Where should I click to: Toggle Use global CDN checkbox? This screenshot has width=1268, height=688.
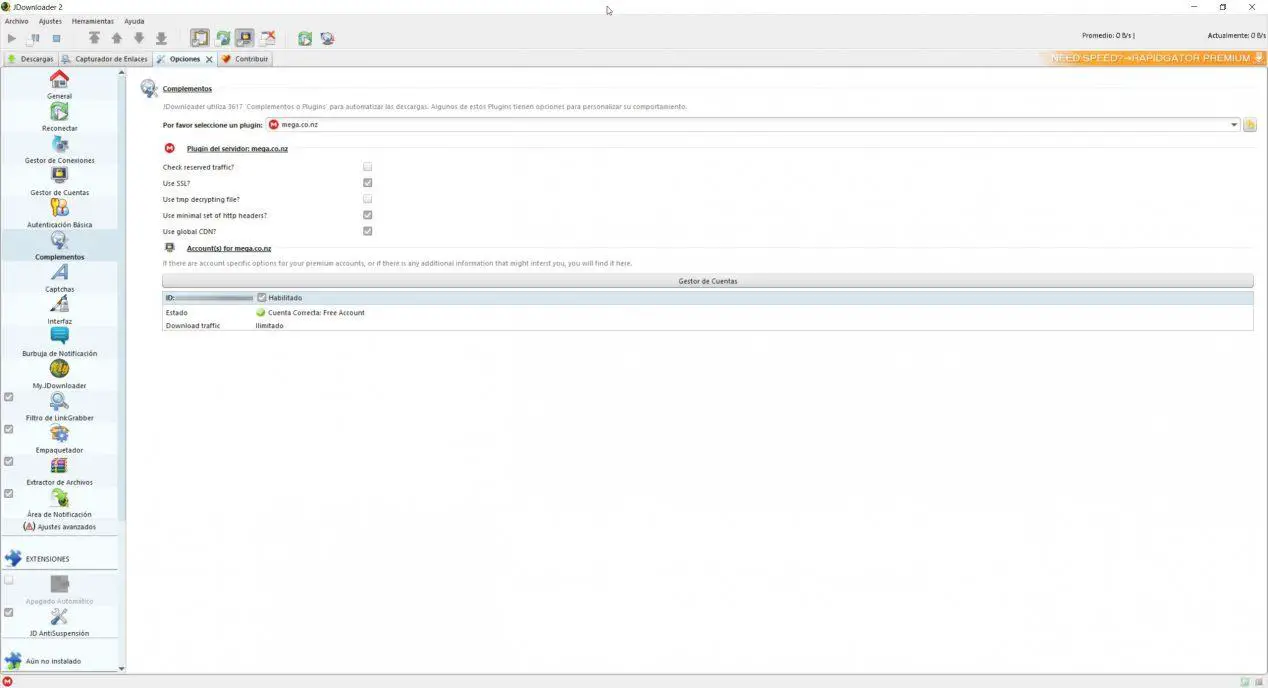click(368, 231)
